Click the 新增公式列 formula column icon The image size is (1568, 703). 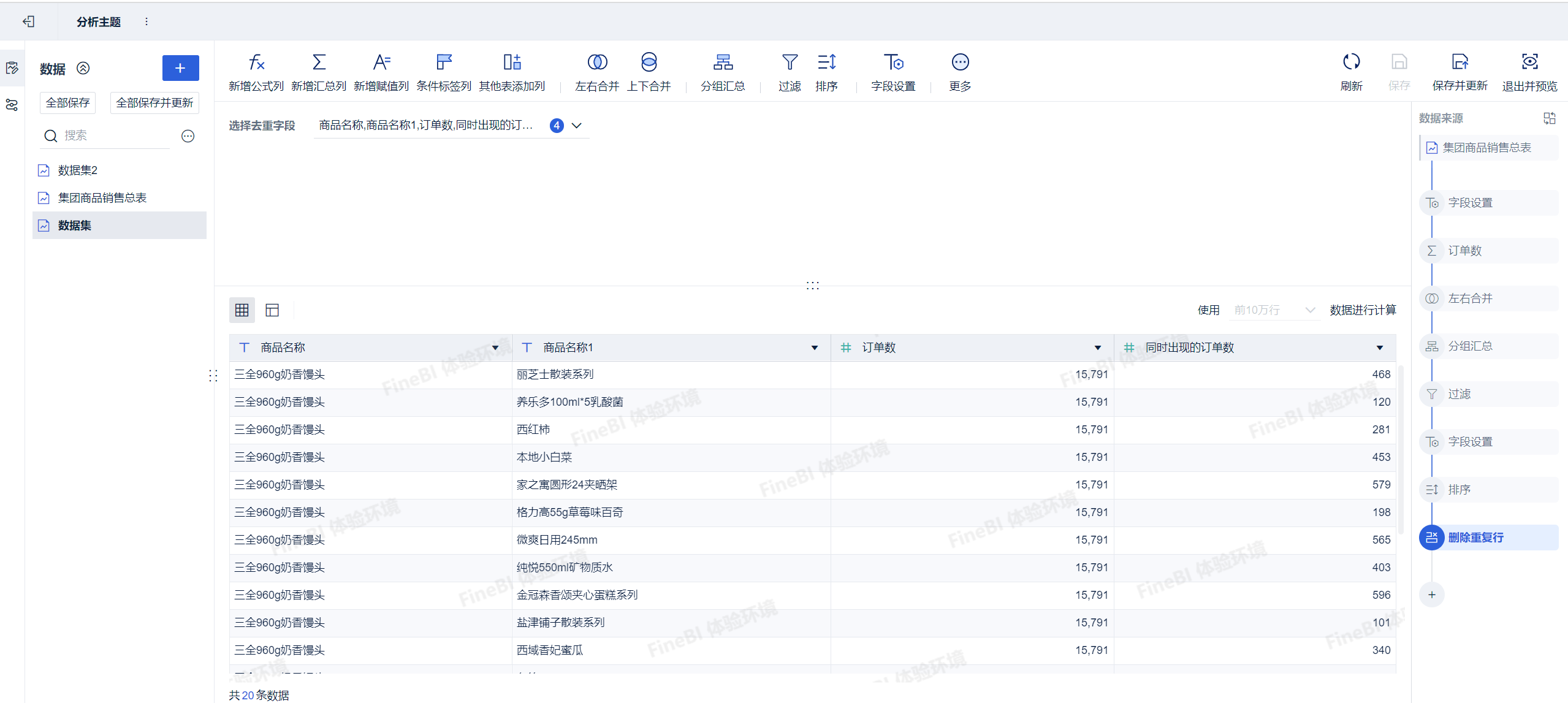pyautogui.click(x=256, y=62)
